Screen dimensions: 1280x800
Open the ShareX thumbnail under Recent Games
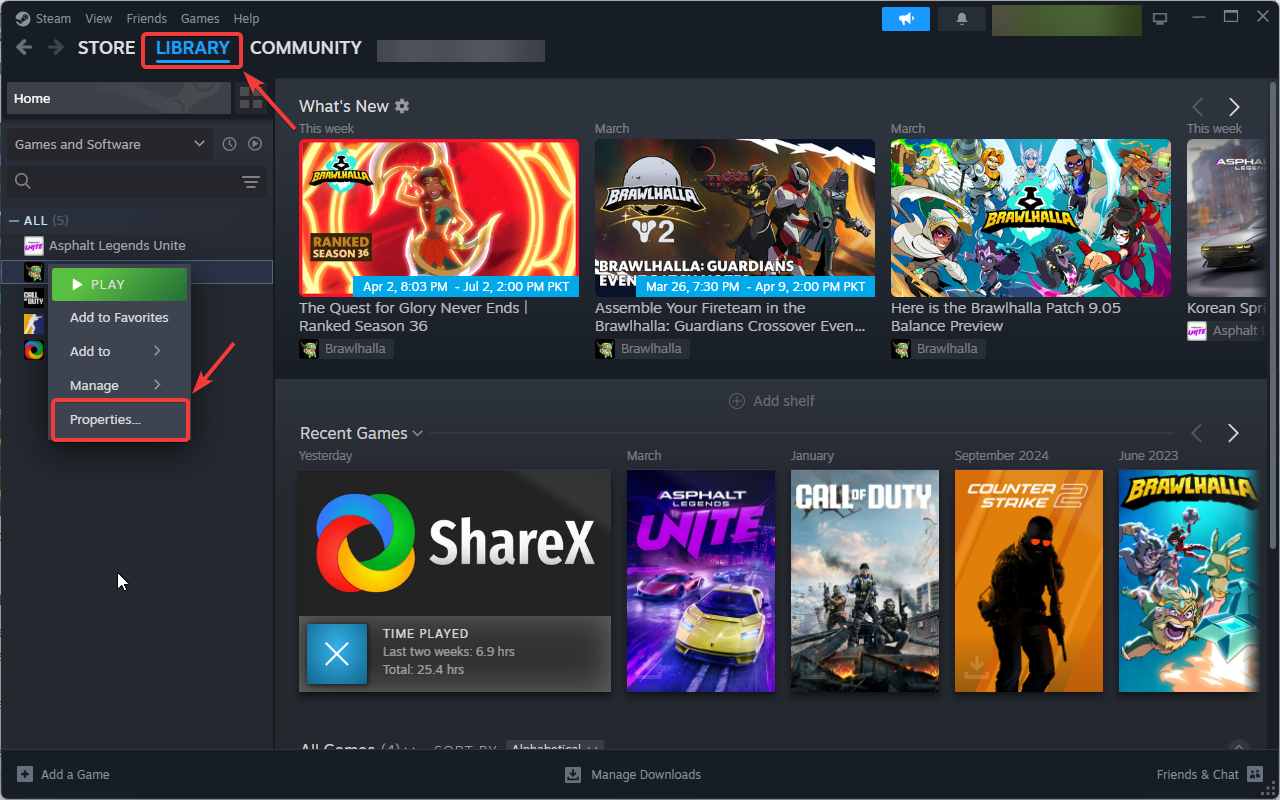454,542
